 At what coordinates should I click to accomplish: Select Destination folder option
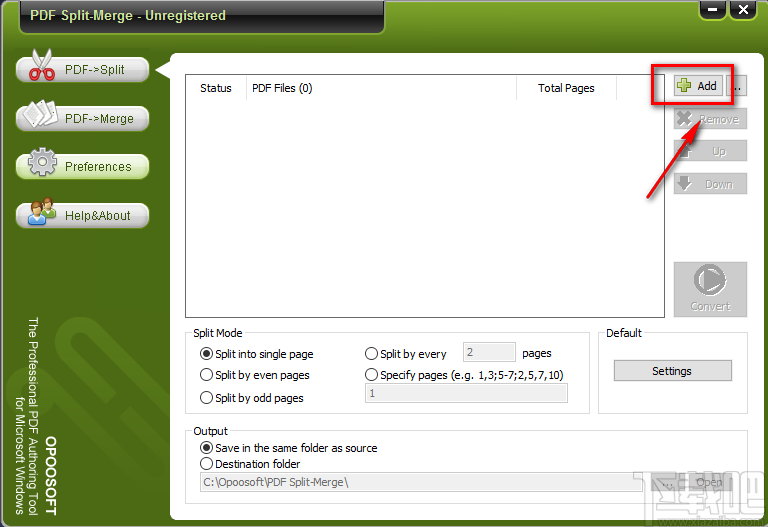click(x=250, y=464)
